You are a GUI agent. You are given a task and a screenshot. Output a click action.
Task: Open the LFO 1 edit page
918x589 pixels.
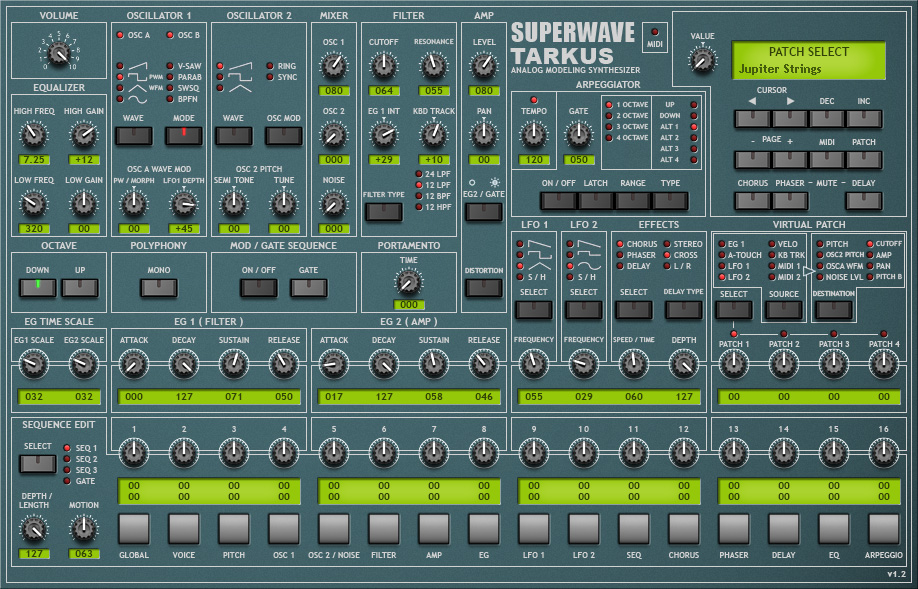pyautogui.click(x=533, y=529)
